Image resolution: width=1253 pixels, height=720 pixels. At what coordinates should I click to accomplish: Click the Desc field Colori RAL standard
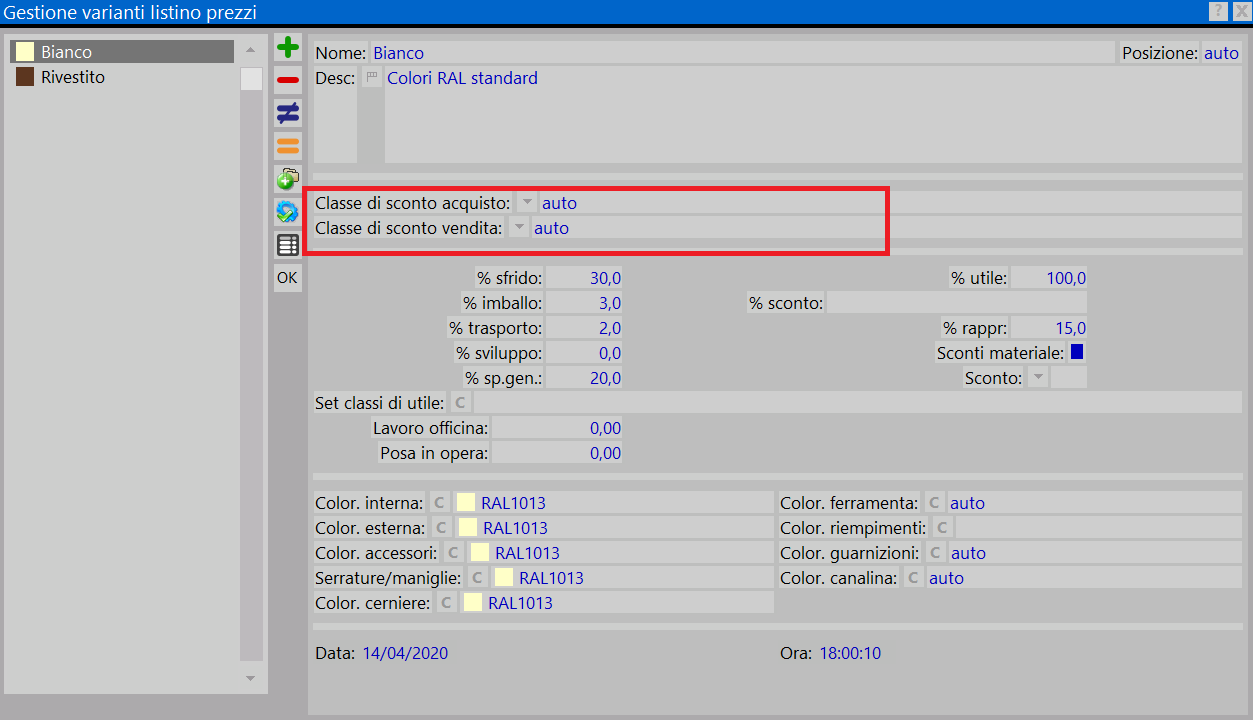coord(813,115)
